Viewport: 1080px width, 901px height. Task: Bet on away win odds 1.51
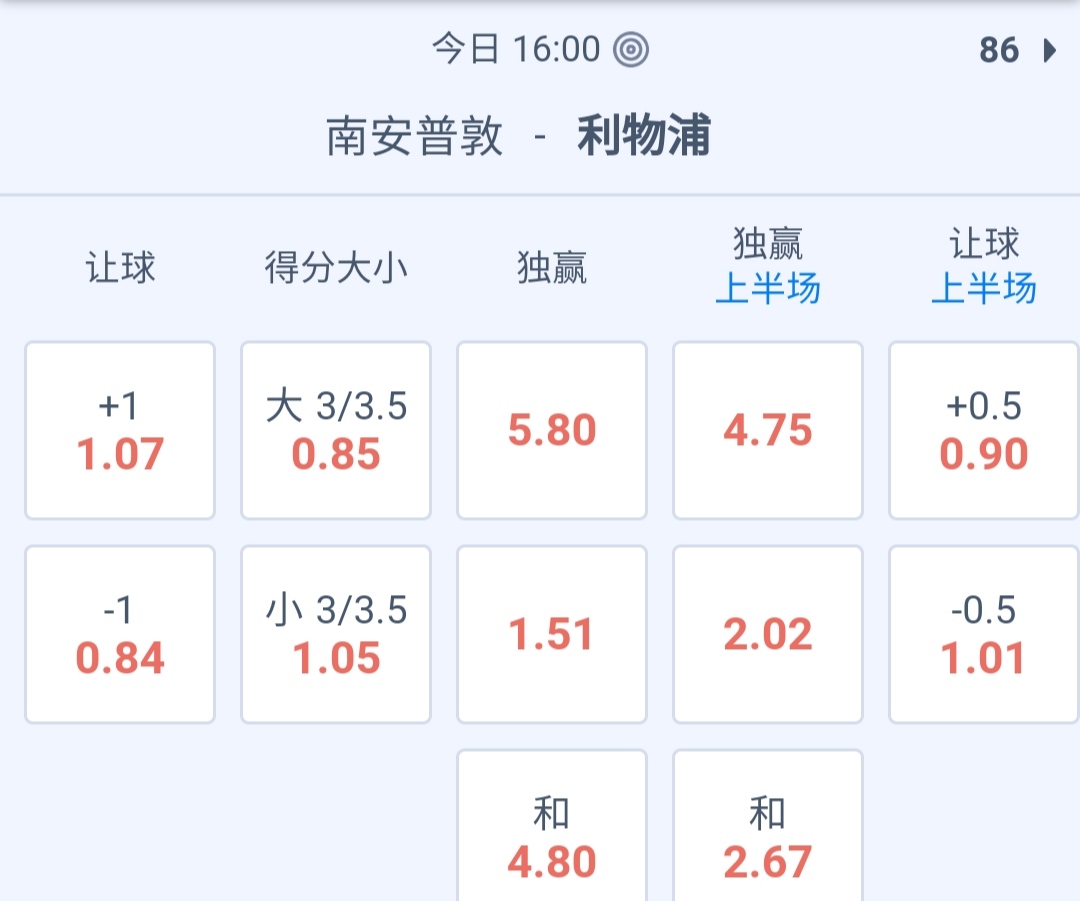pos(552,635)
